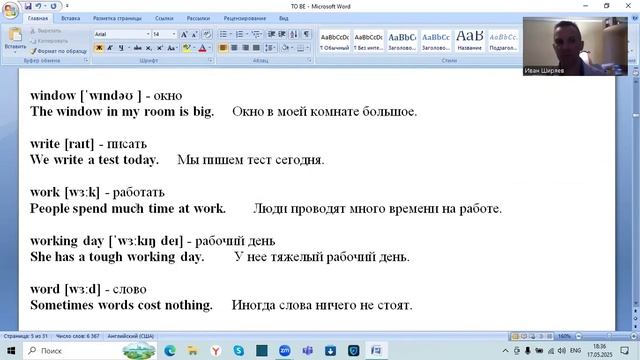This screenshot has height=360, width=640.
Task: Redo the last action
Action: 53,6
